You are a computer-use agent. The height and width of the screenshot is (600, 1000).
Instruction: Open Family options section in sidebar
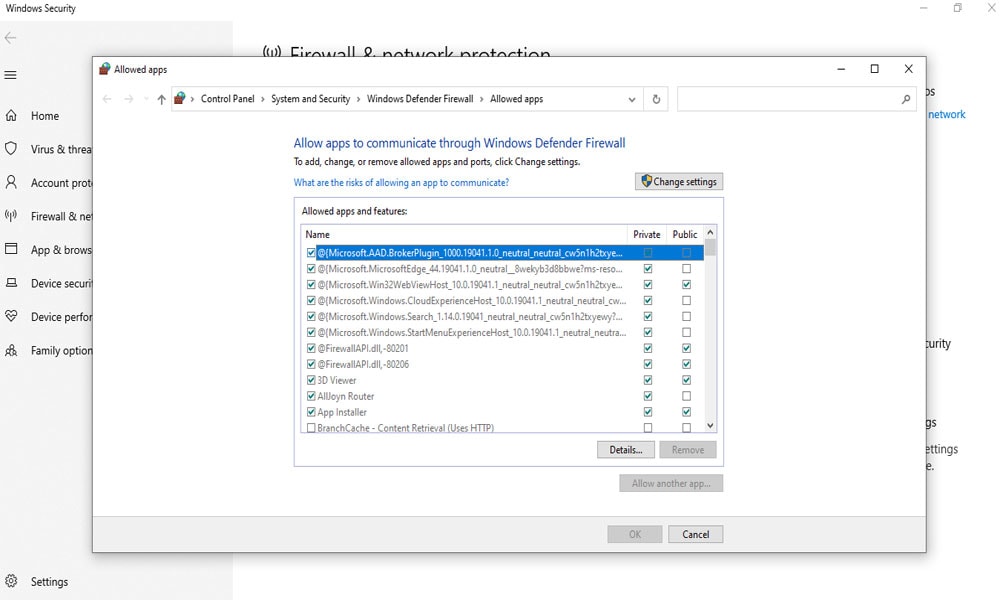click(x=61, y=351)
